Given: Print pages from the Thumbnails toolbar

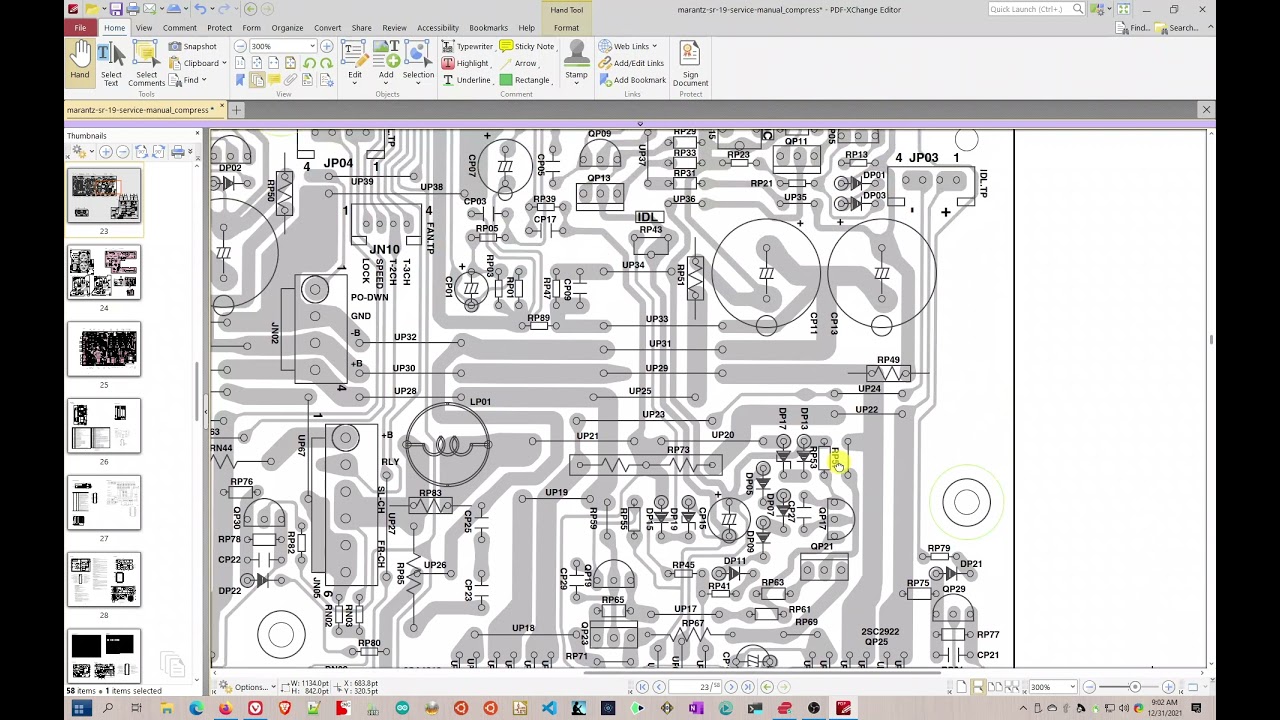Looking at the screenshot, I should [x=178, y=152].
